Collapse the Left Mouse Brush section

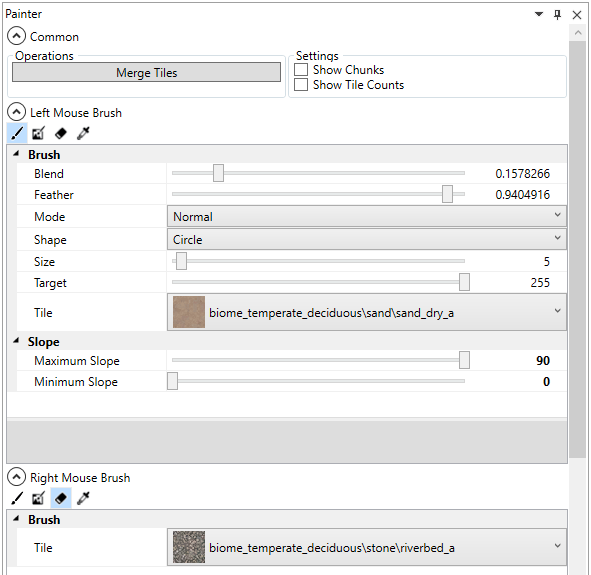[x=17, y=112]
